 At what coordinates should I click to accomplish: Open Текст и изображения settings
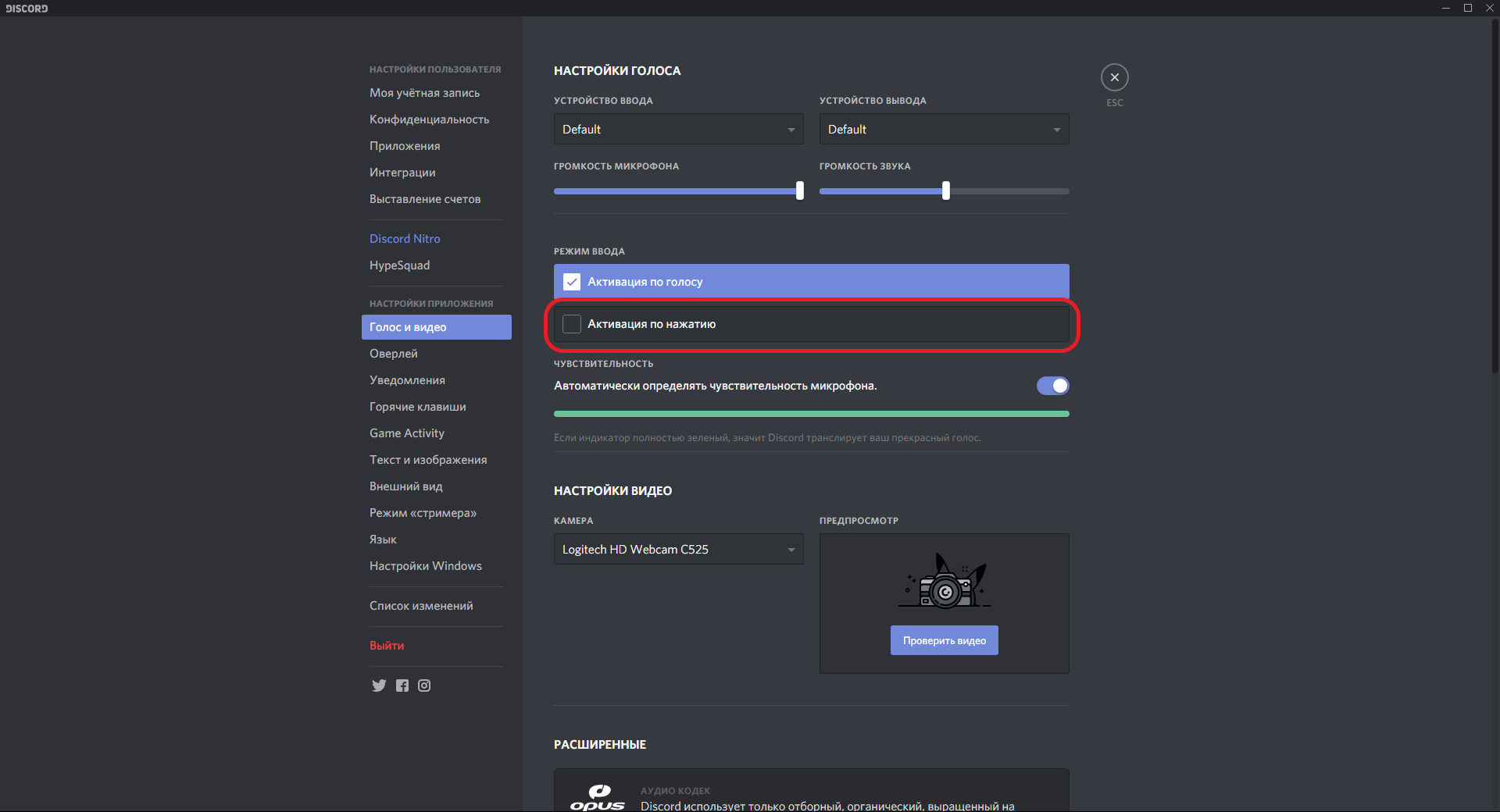(436, 460)
